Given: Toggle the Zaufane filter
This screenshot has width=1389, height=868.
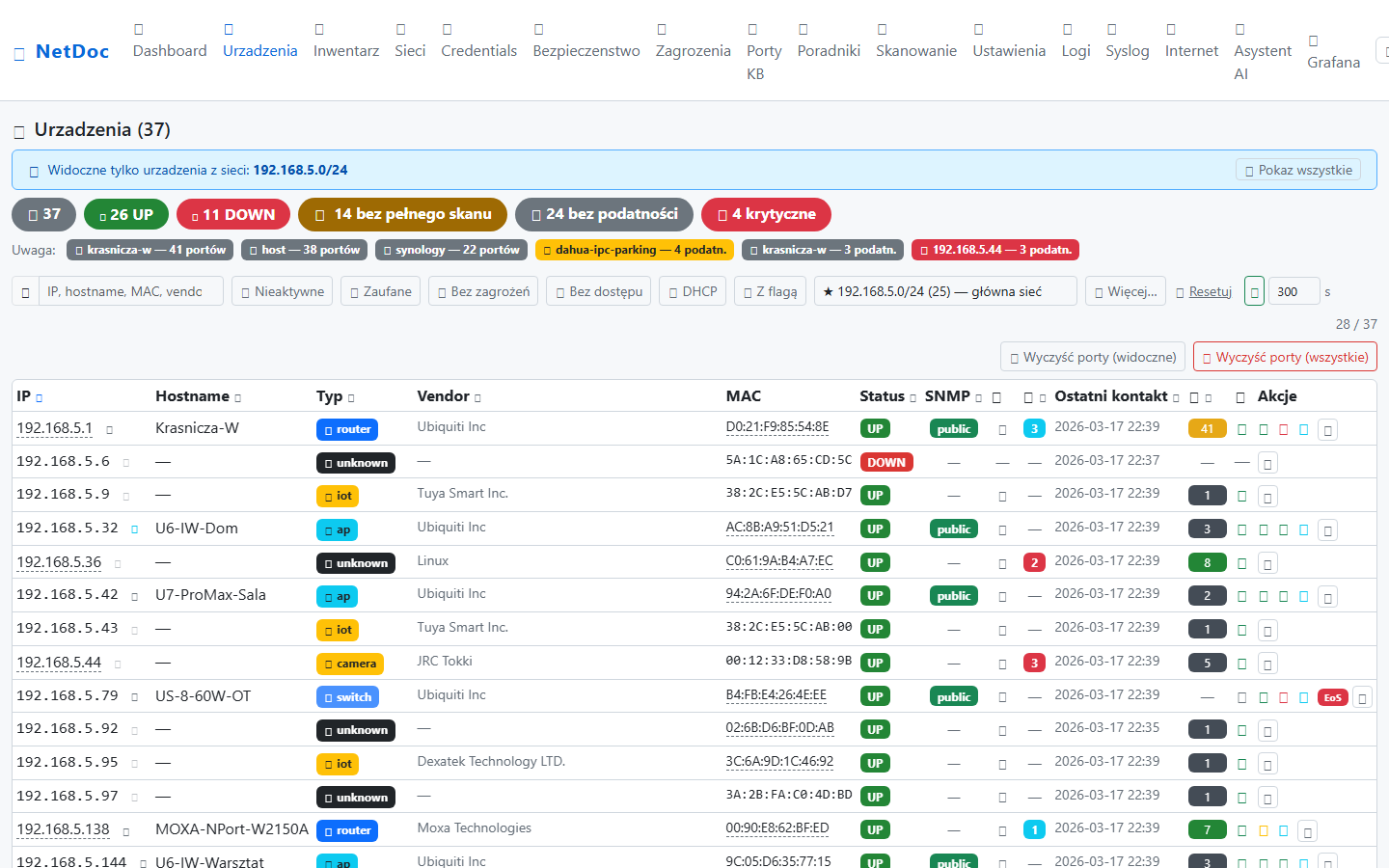Looking at the screenshot, I should (x=380, y=291).
